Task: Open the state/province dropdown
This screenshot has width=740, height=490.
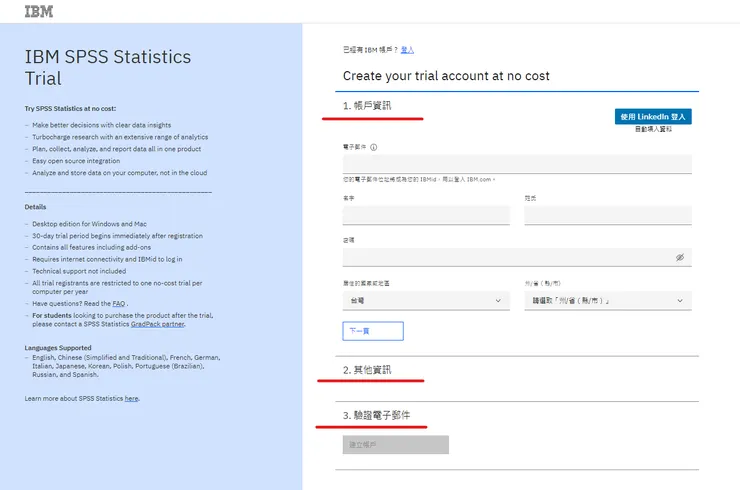Action: 608,301
